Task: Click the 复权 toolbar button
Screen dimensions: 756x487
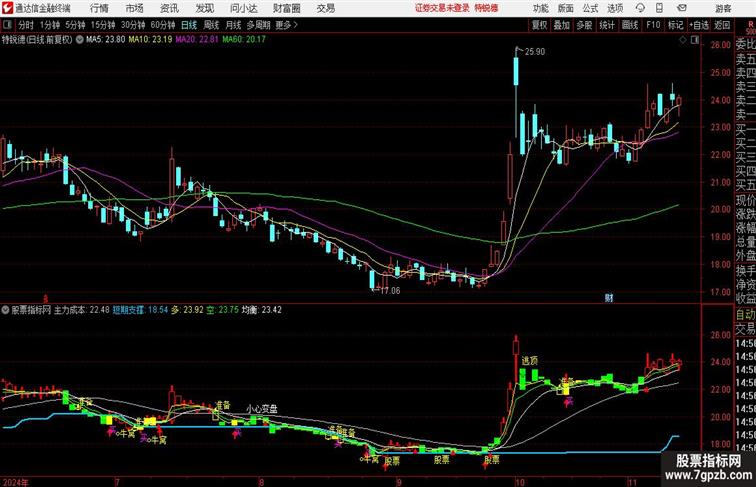Action: [540, 25]
